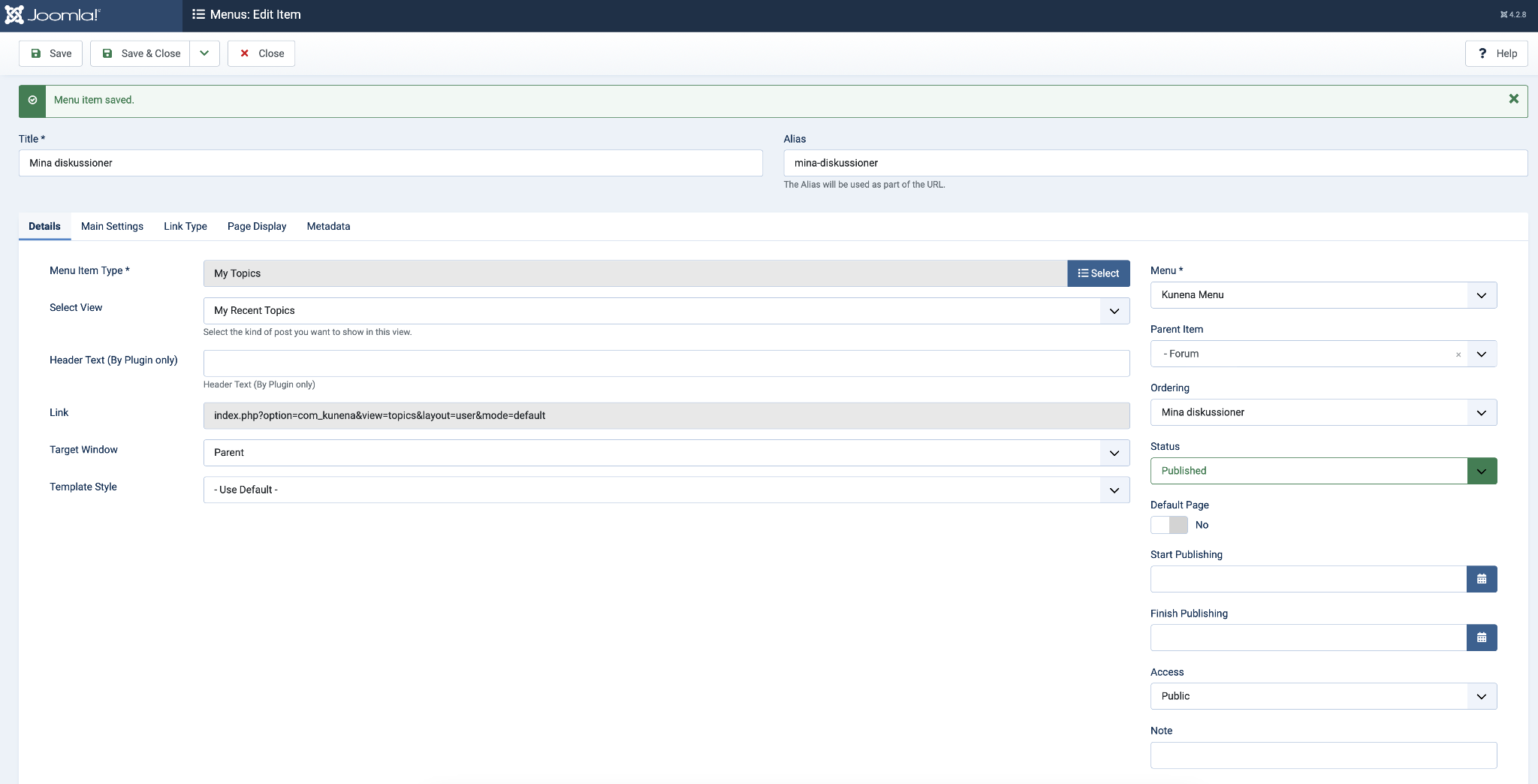
Task: Click Select for Menu Item Type
Action: (x=1098, y=273)
